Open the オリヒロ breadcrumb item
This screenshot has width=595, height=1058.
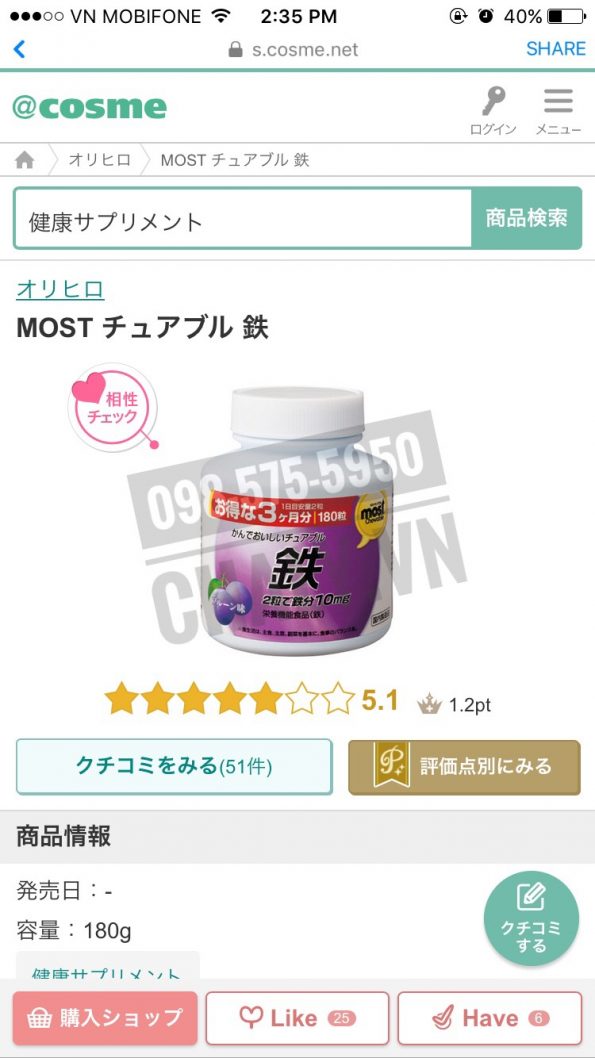point(99,160)
